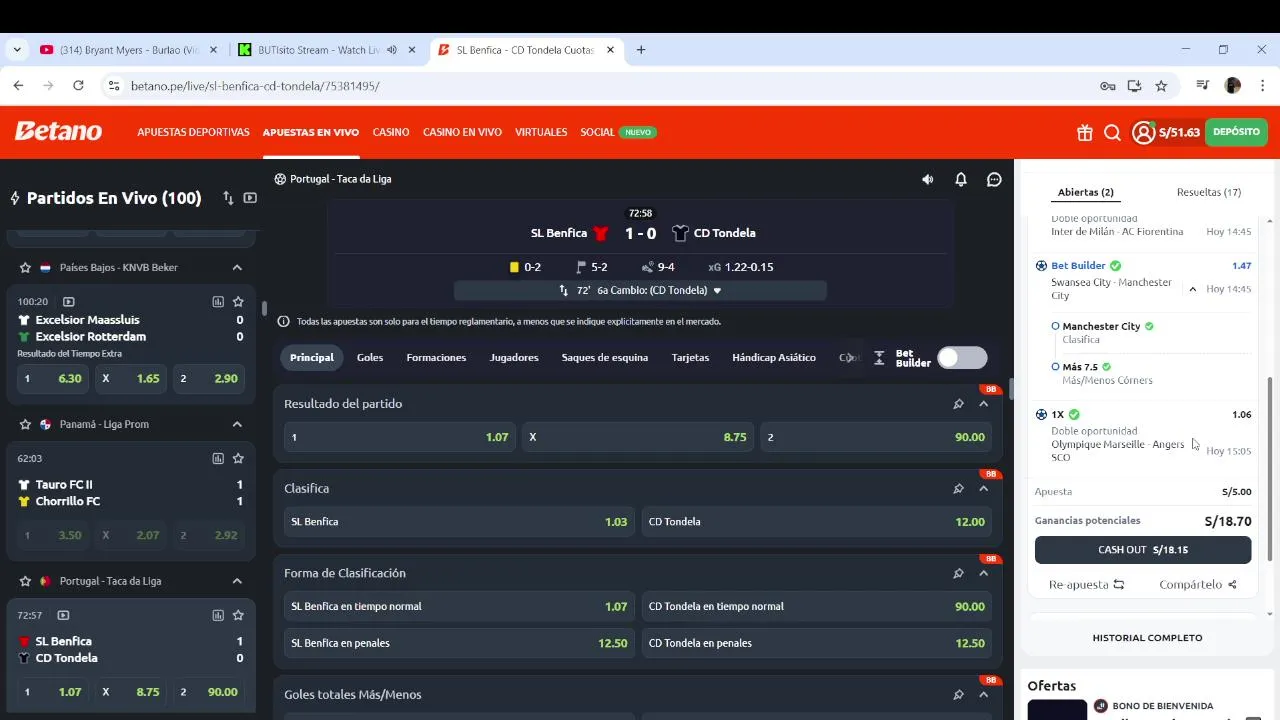Screen dimensions: 1280x720
Task: Collapse the Países Bajos - KNVB Beker section
Action: (x=237, y=268)
